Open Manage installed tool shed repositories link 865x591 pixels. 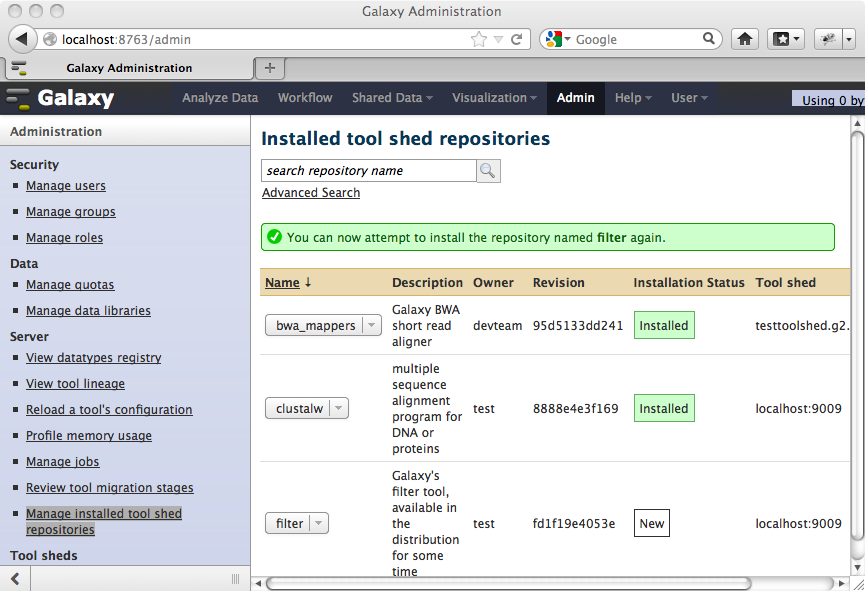(104, 521)
